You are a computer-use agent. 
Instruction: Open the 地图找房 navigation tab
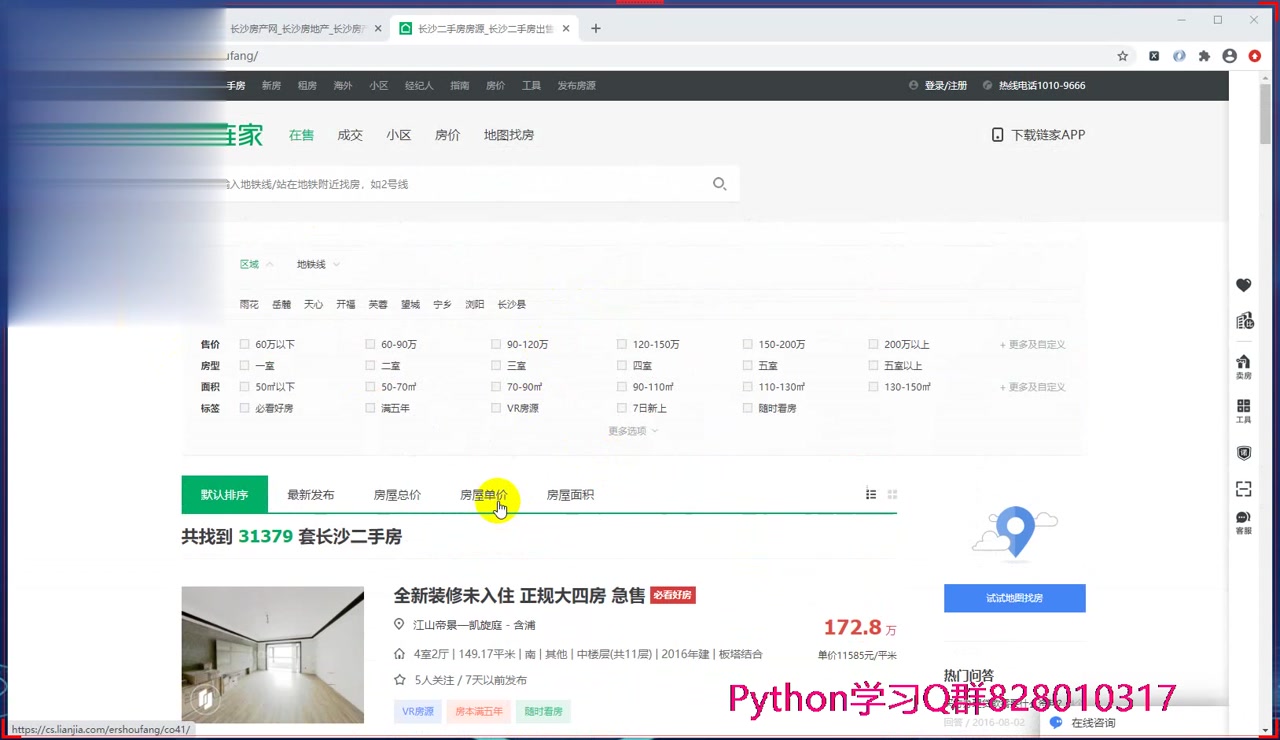coord(509,135)
